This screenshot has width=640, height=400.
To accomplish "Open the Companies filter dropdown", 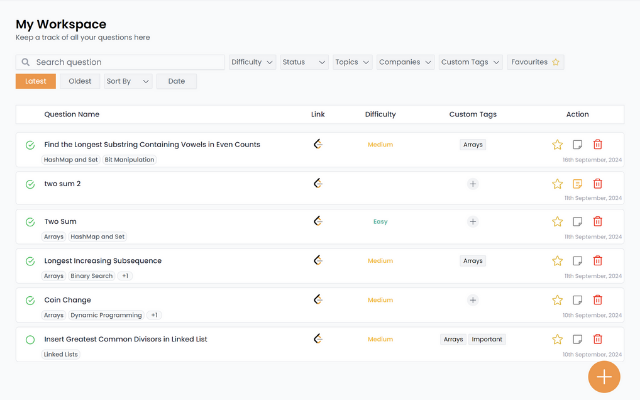I will tap(405, 62).
